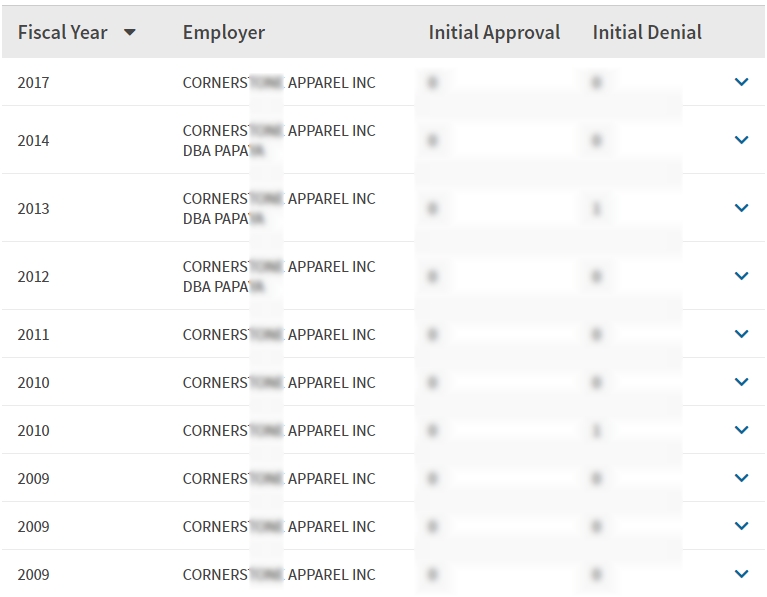This screenshot has width=767, height=597.
Task: Expand the 2012 row details
Action: pos(741,276)
